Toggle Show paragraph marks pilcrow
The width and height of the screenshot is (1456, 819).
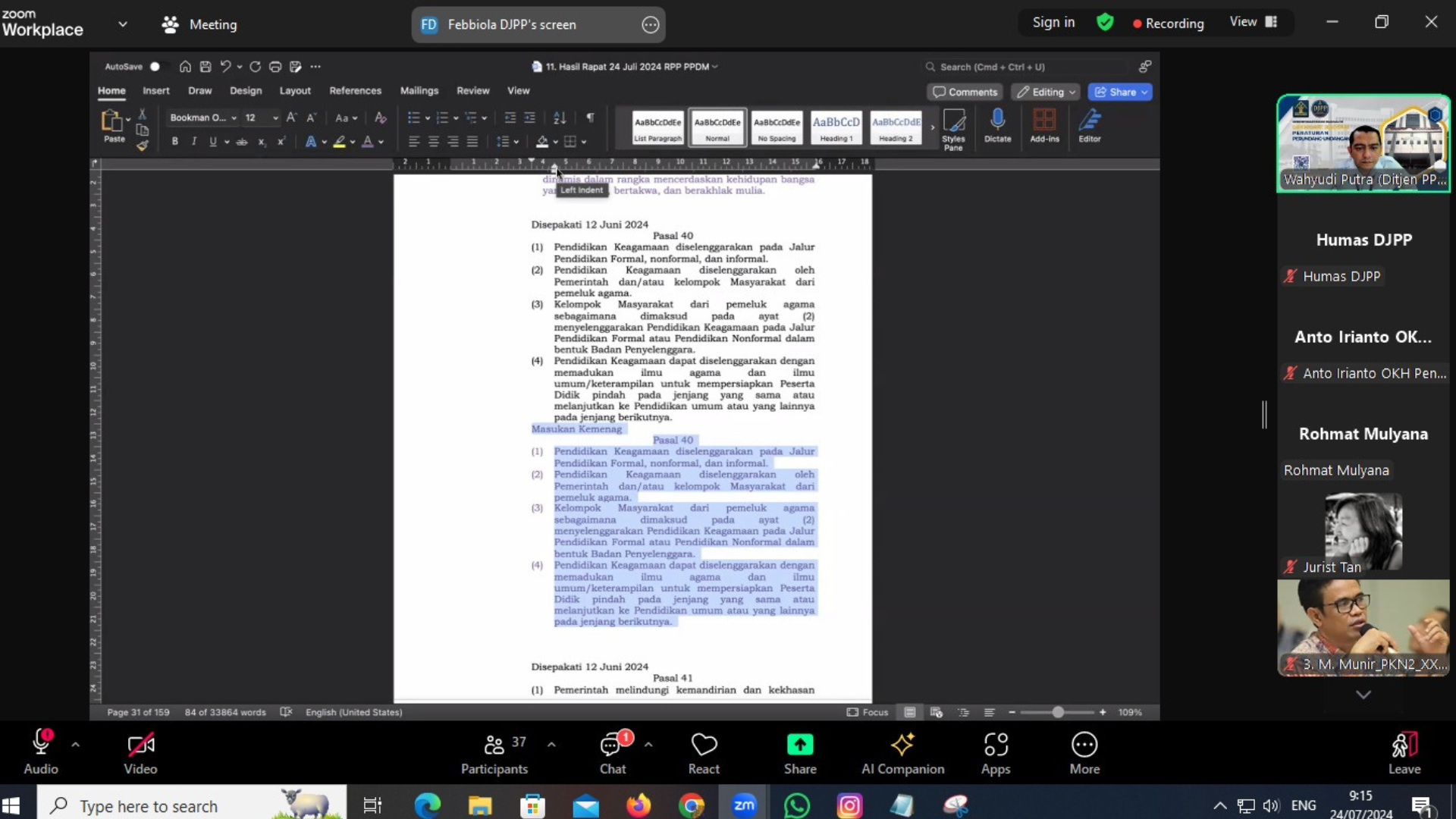point(590,118)
